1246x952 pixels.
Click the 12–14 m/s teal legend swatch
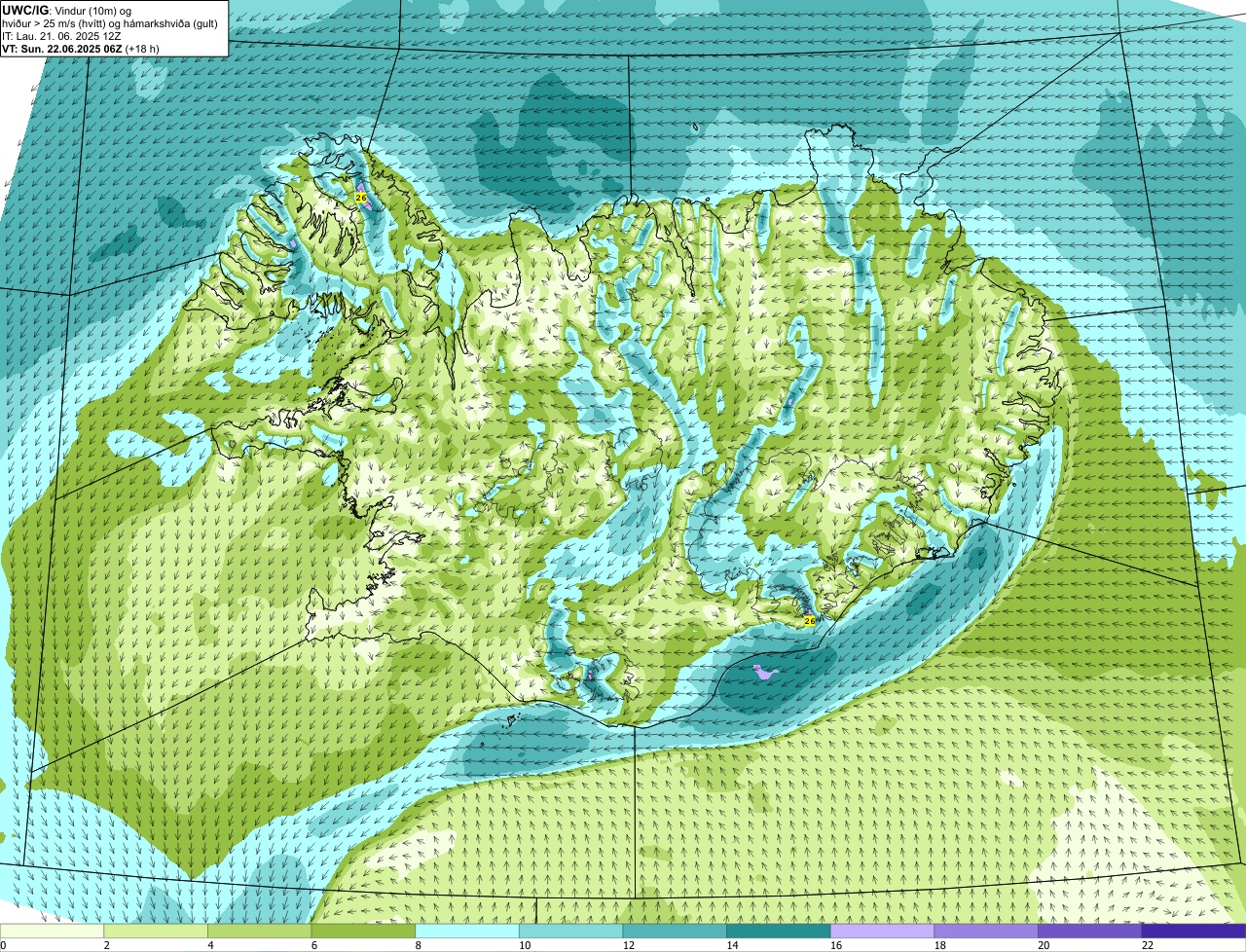[x=675, y=931]
